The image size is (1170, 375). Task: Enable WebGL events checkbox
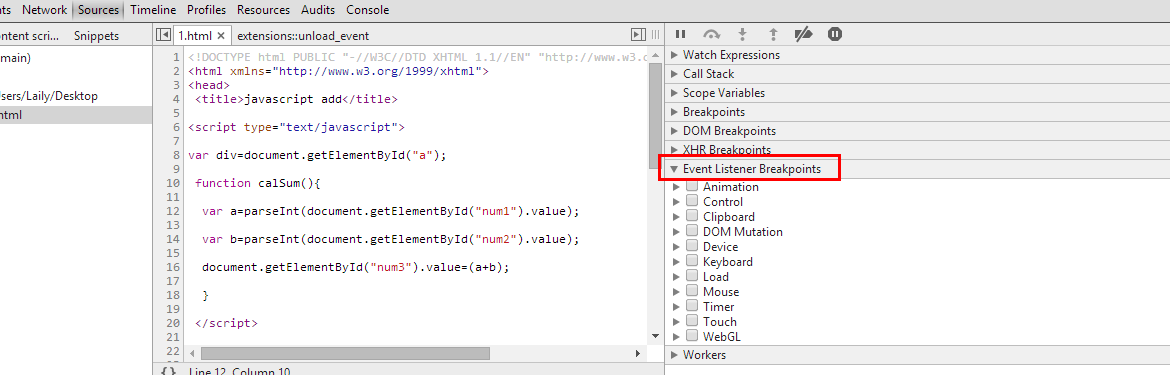[x=691, y=335]
